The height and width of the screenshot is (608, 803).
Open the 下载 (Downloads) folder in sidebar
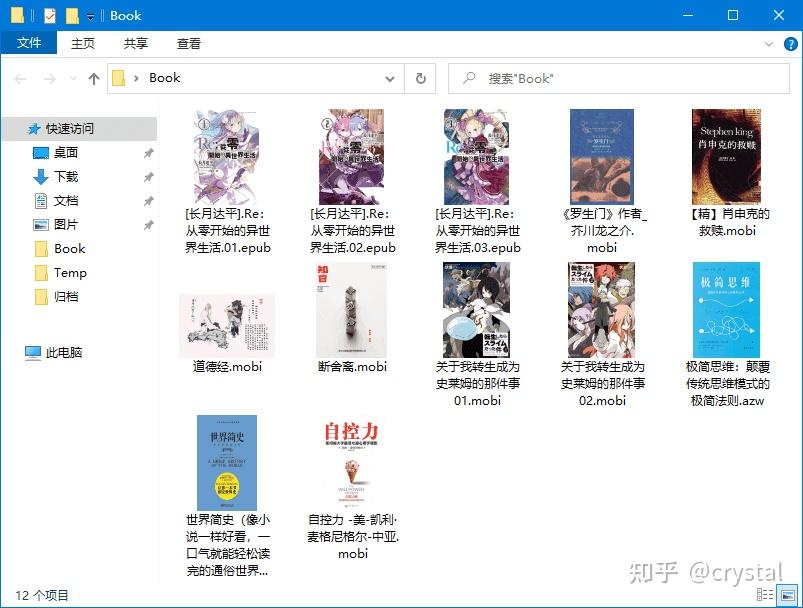click(x=67, y=176)
